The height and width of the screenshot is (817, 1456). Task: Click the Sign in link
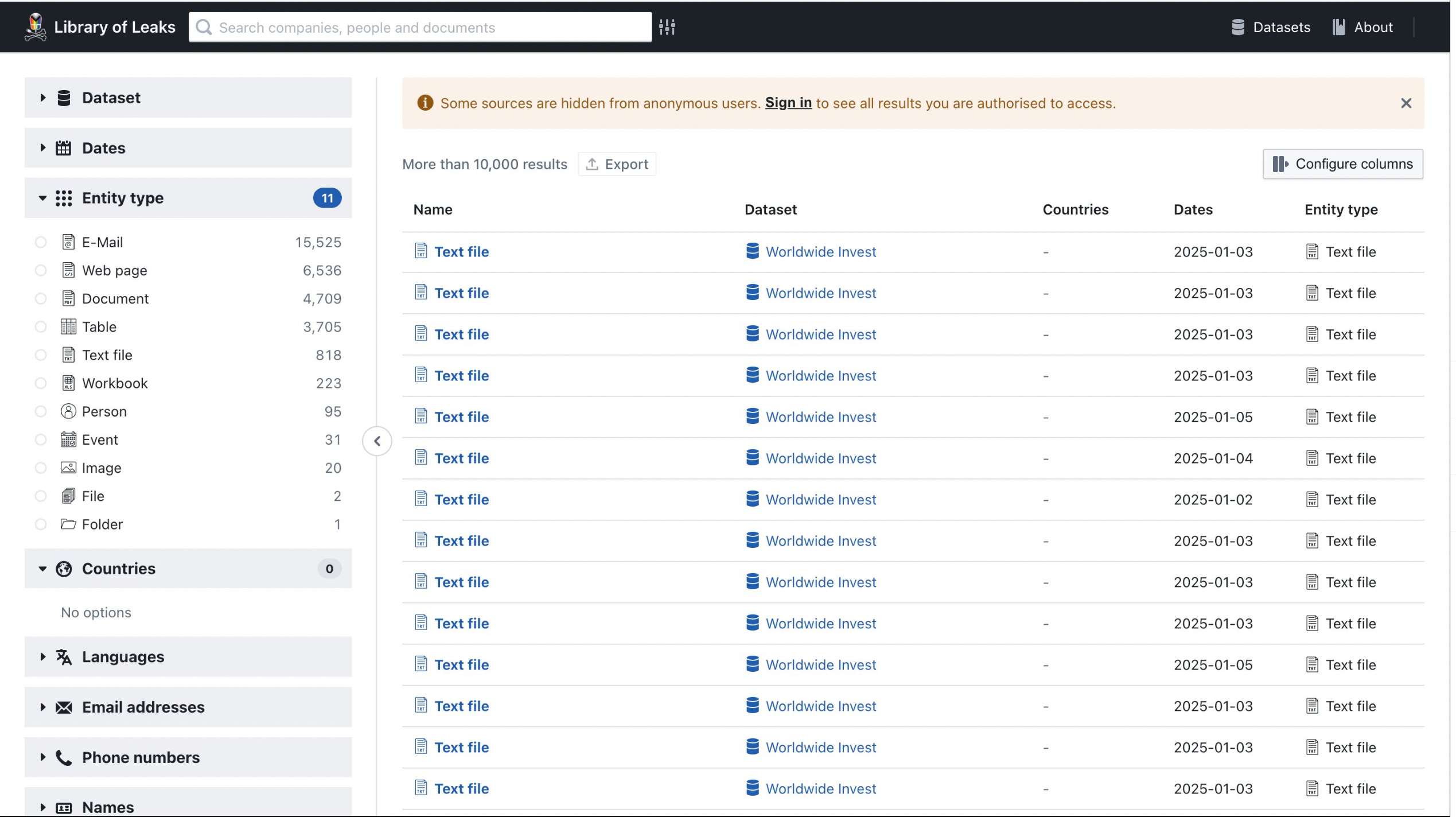click(788, 103)
